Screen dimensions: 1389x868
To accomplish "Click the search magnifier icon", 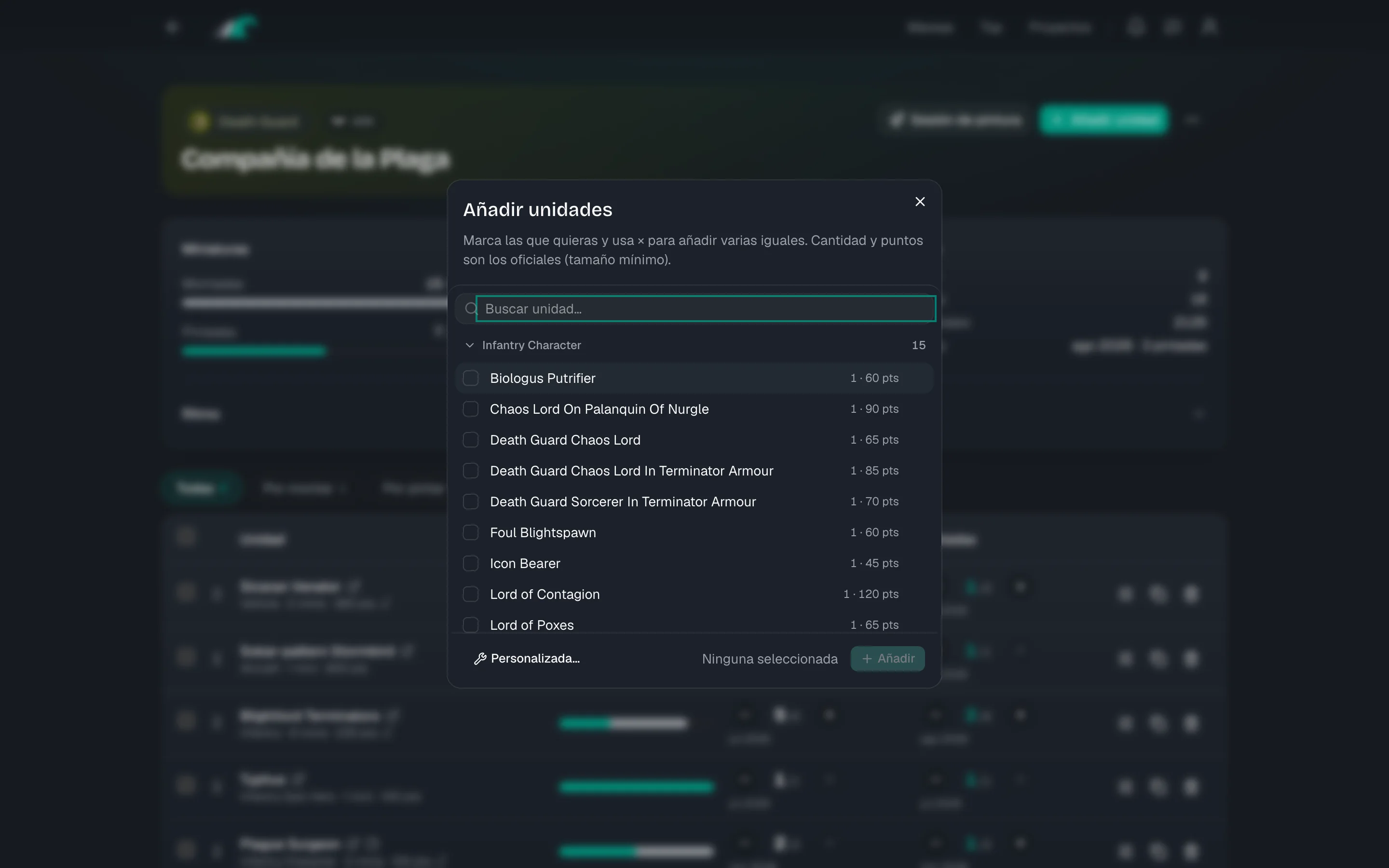I will 471,309.
